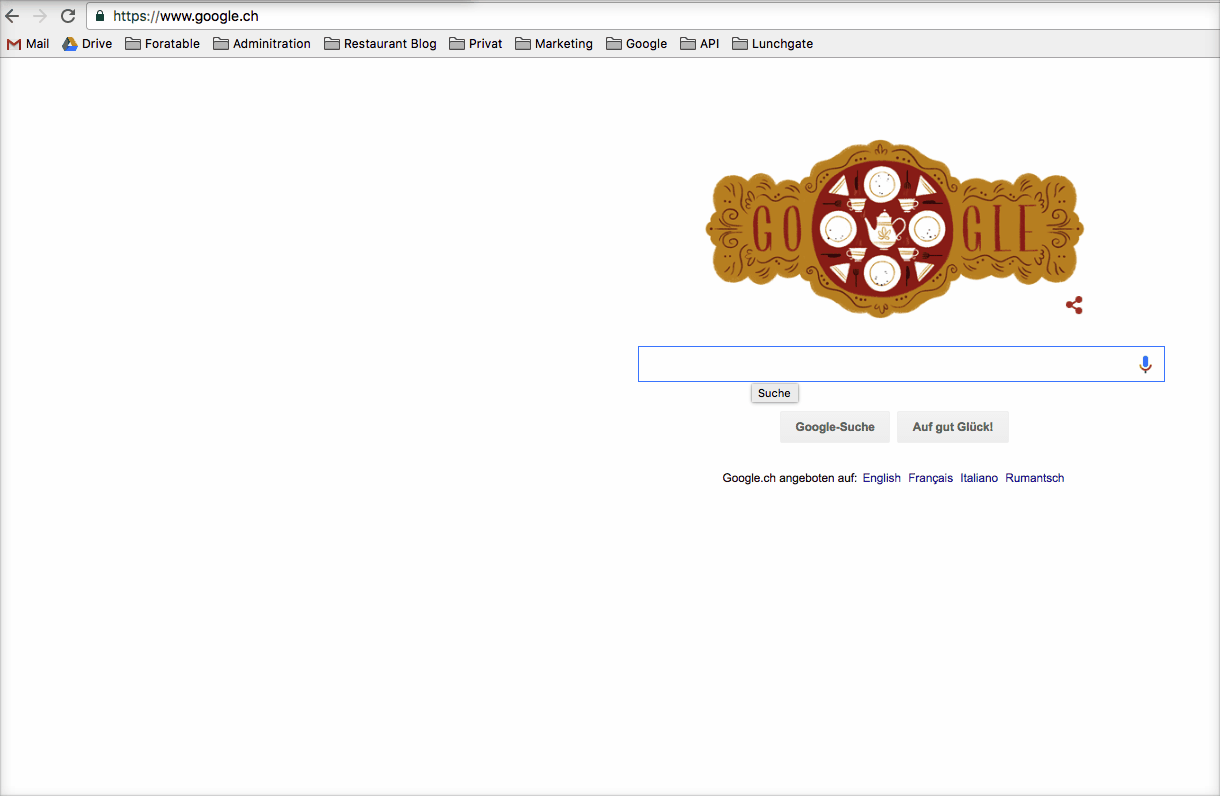Viewport: 1220px width, 796px height.
Task: Switch Google language to Rumantsch
Action: (1035, 478)
